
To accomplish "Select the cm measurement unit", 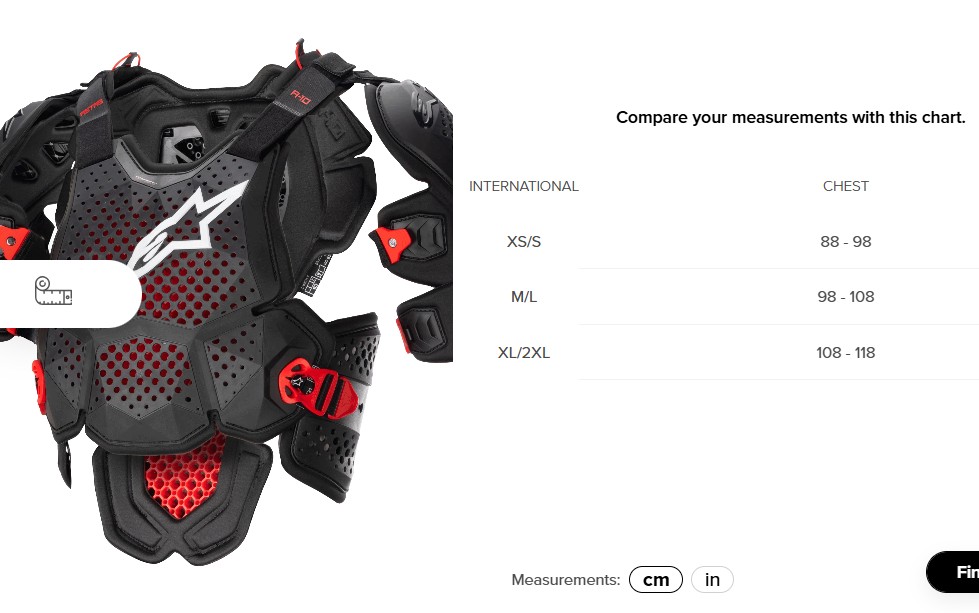I will pyautogui.click(x=656, y=579).
